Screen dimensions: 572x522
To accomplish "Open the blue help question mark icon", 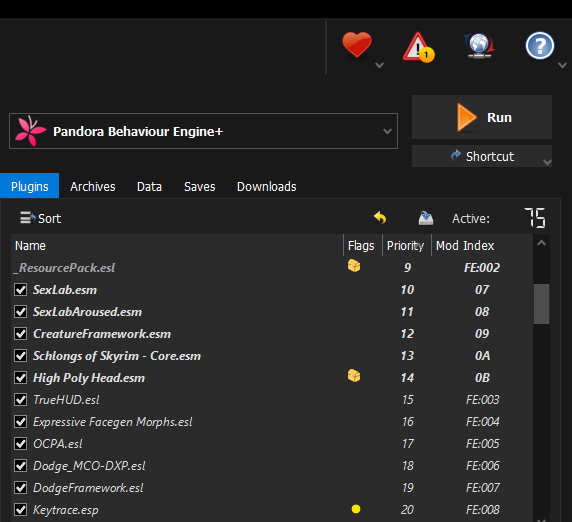I will point(540,46).
